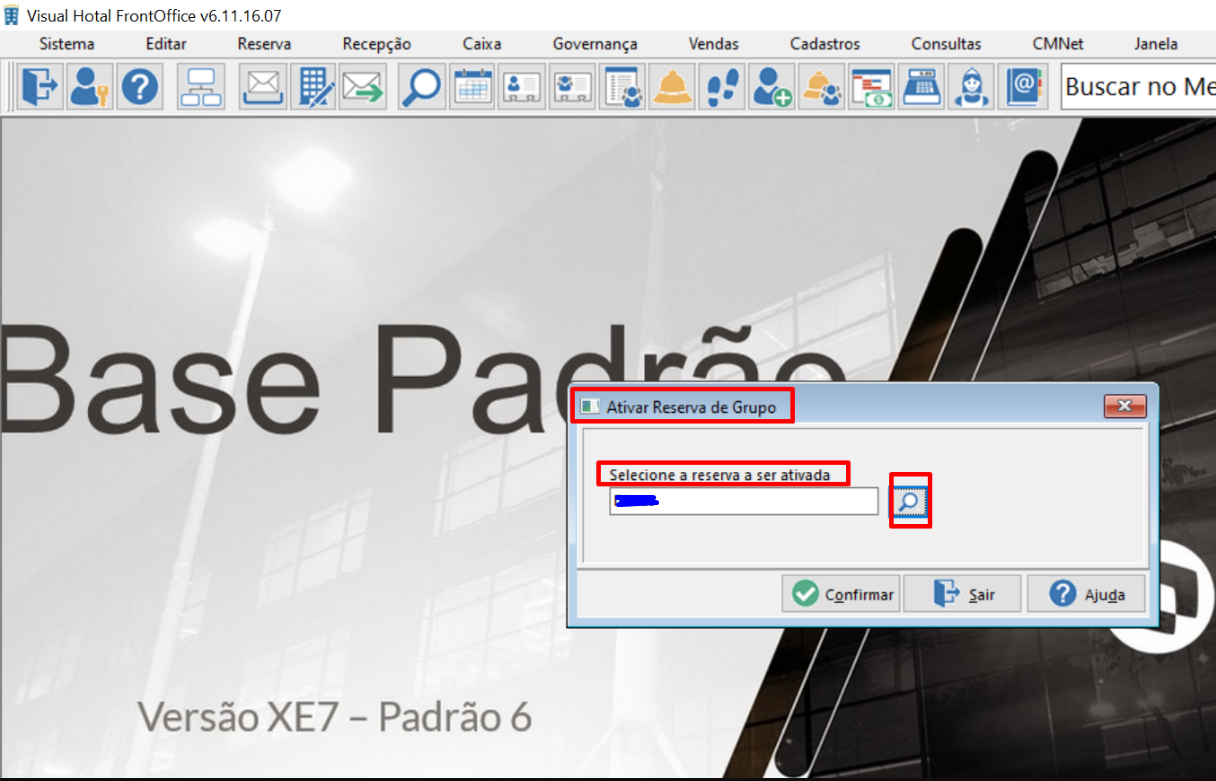This screenshot has height=781, width=1216.
Task: Open the CMNet menu
Action: [1058, 44]
